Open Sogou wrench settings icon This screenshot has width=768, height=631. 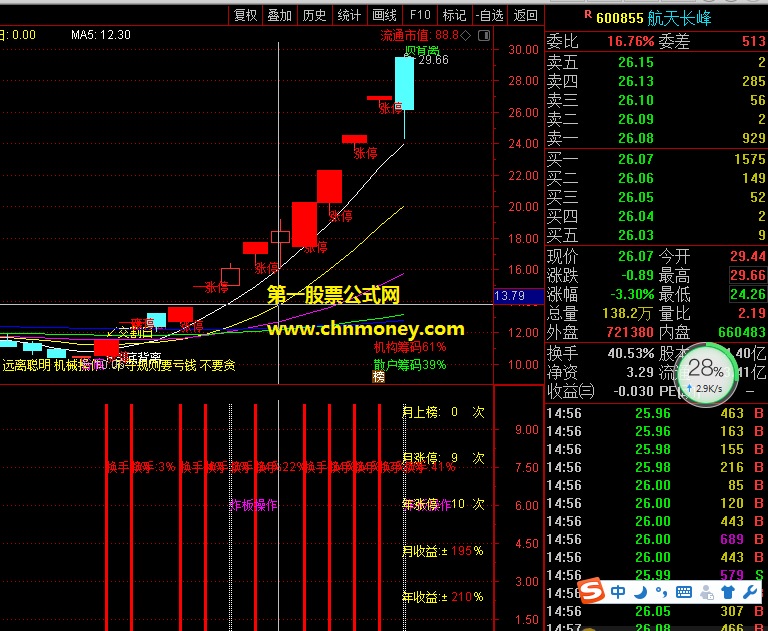point(750,592)
